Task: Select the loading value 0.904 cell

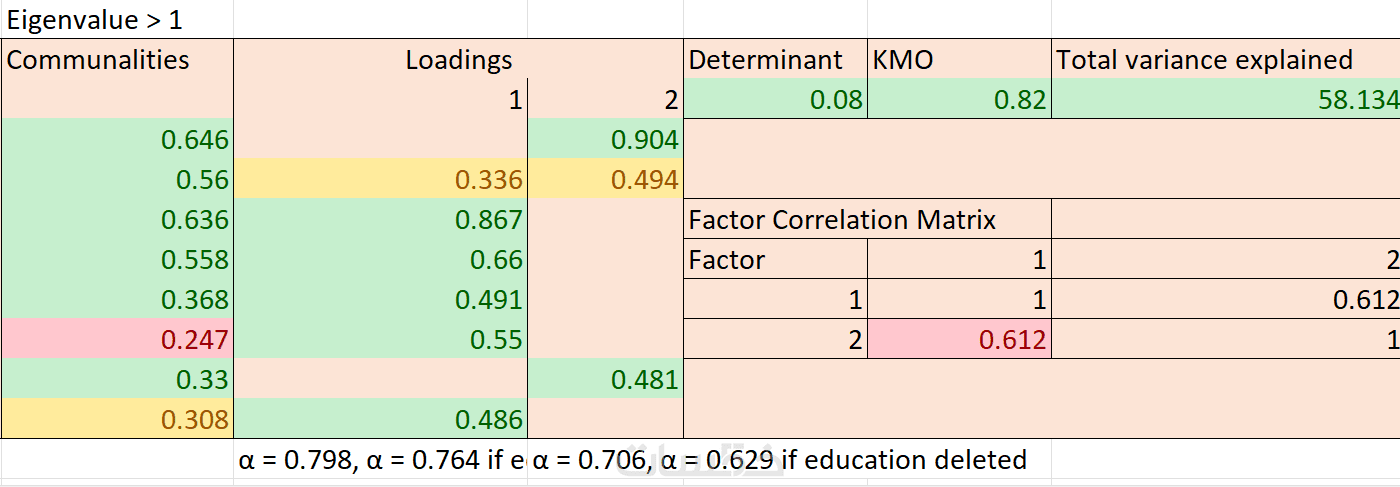Action: click(605, 139)
